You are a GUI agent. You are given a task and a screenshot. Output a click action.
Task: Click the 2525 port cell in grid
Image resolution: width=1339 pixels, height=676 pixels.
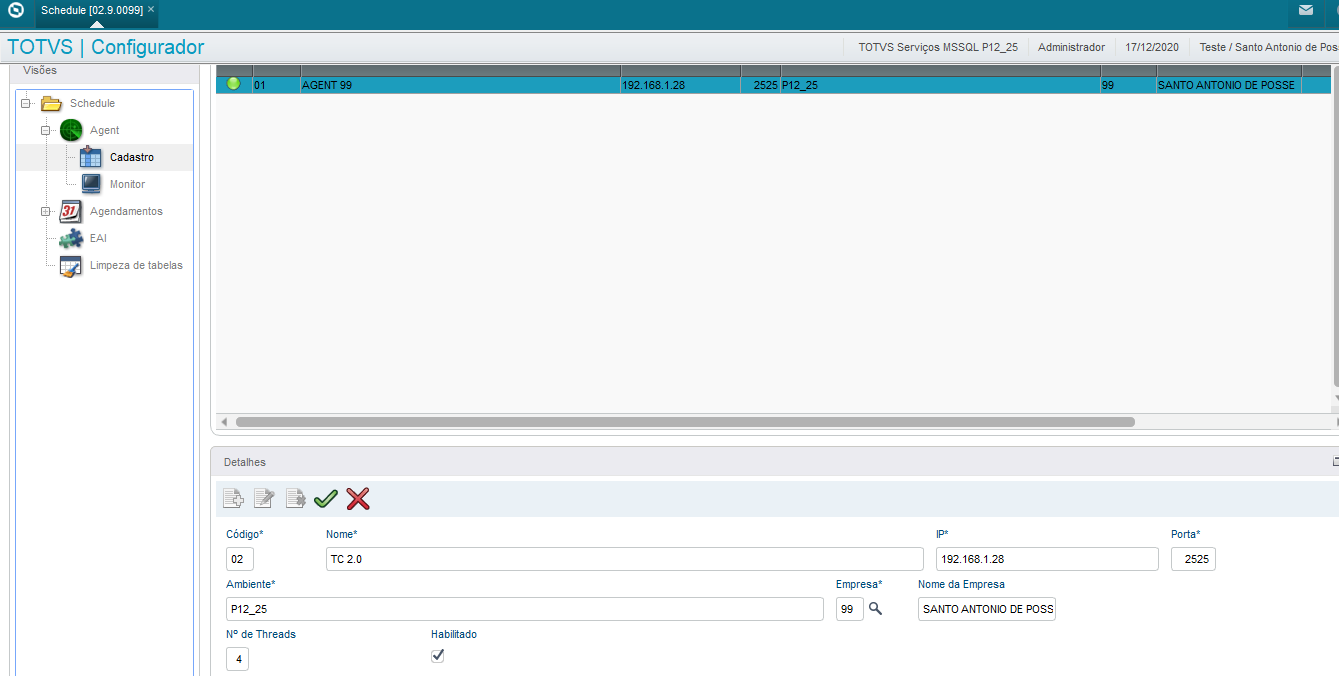(760, 85)
